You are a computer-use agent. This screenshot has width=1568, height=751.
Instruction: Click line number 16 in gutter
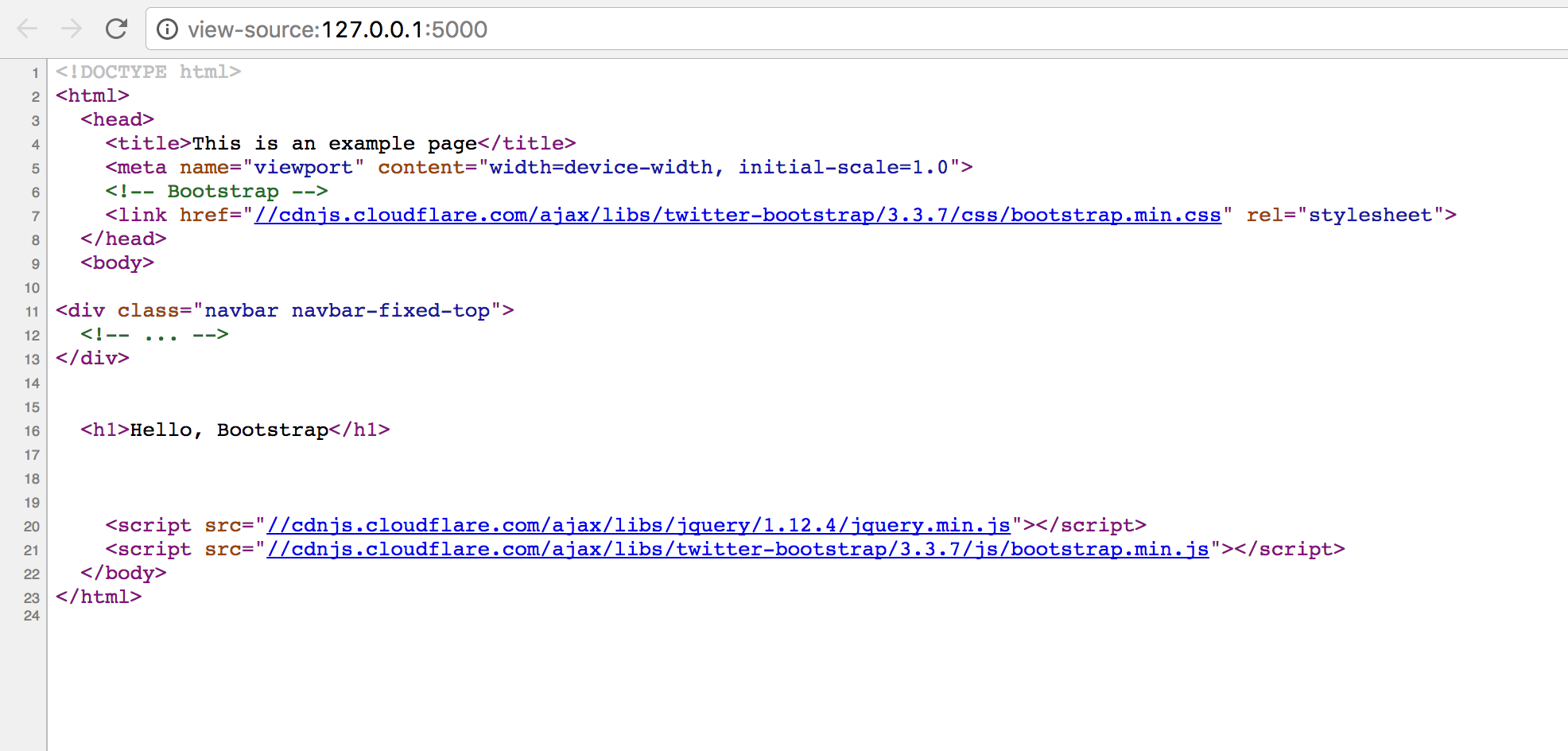pyautogui.click(x=32, y=431)
